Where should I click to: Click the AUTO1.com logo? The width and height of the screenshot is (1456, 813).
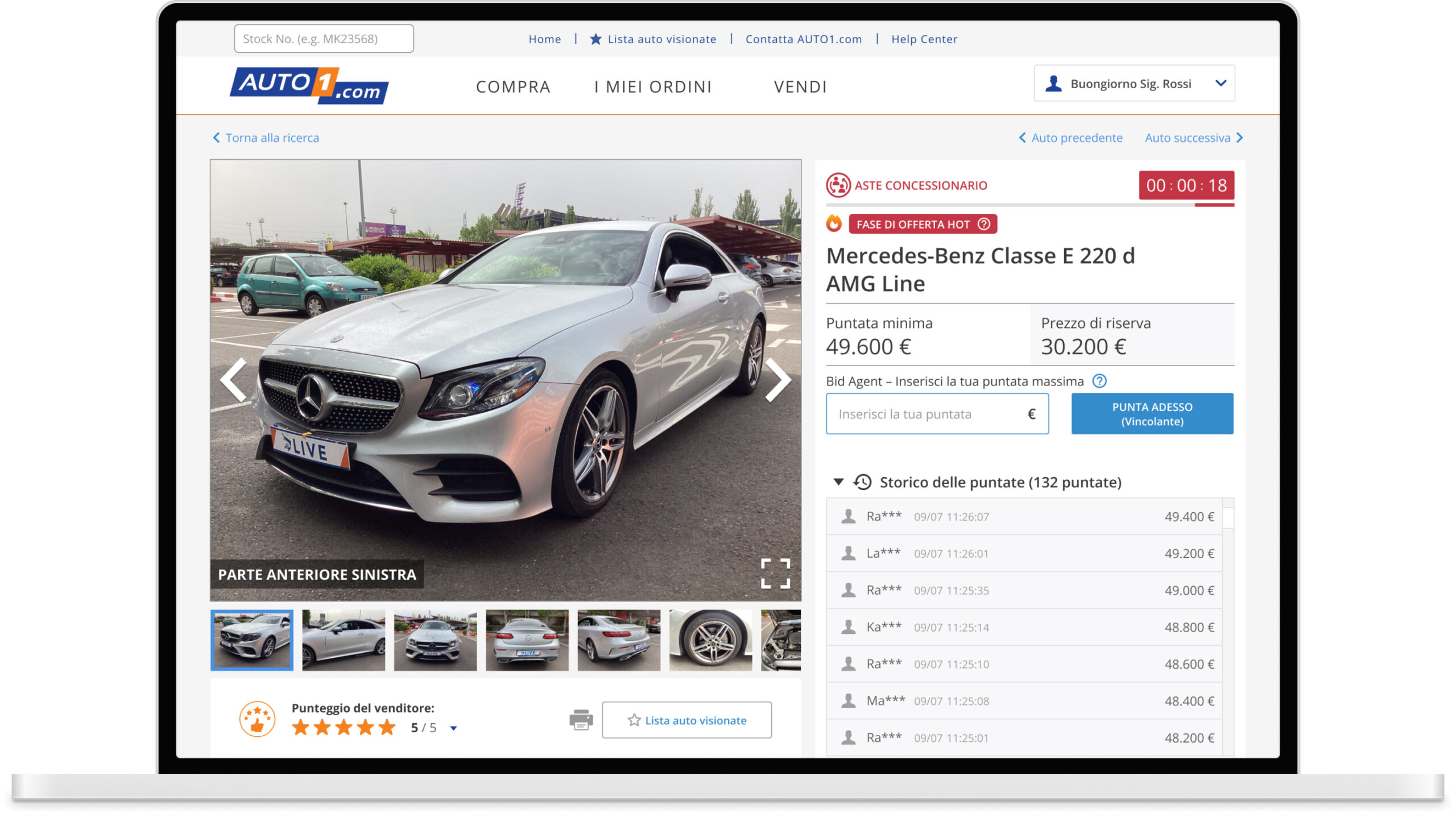tap(309, 86)
